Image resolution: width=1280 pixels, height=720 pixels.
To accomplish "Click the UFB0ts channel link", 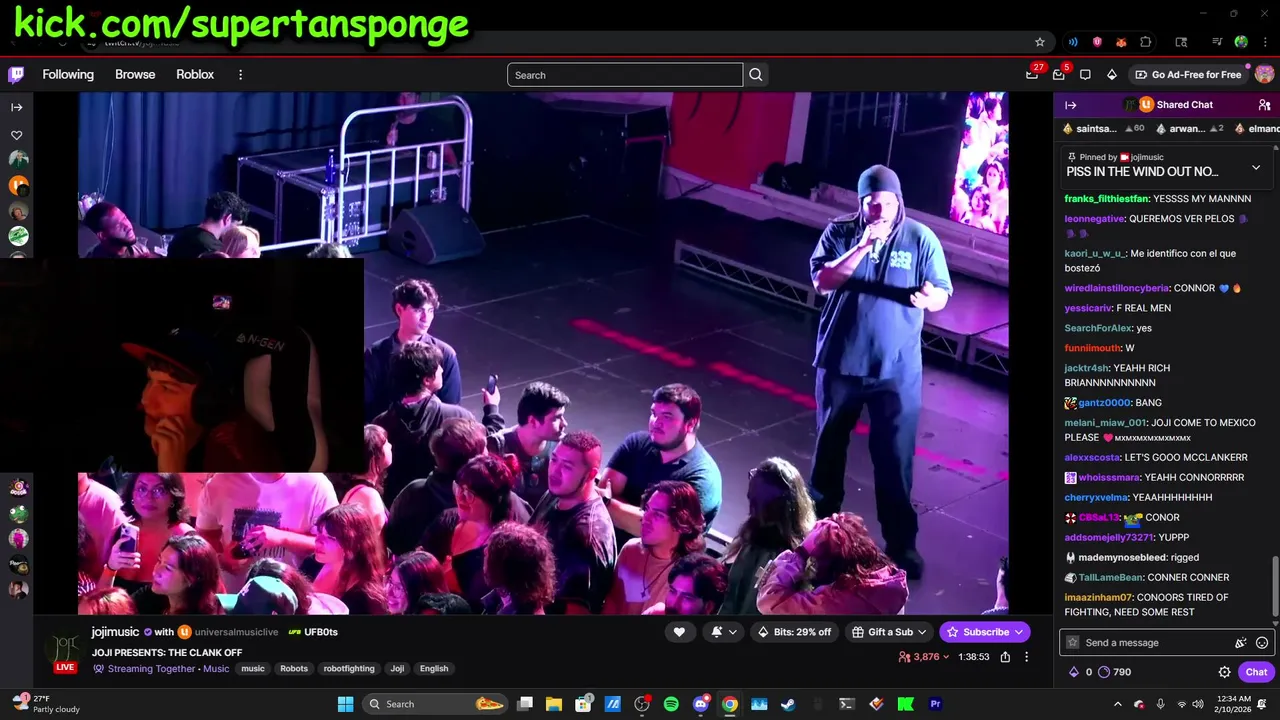I will click(321, 632).
